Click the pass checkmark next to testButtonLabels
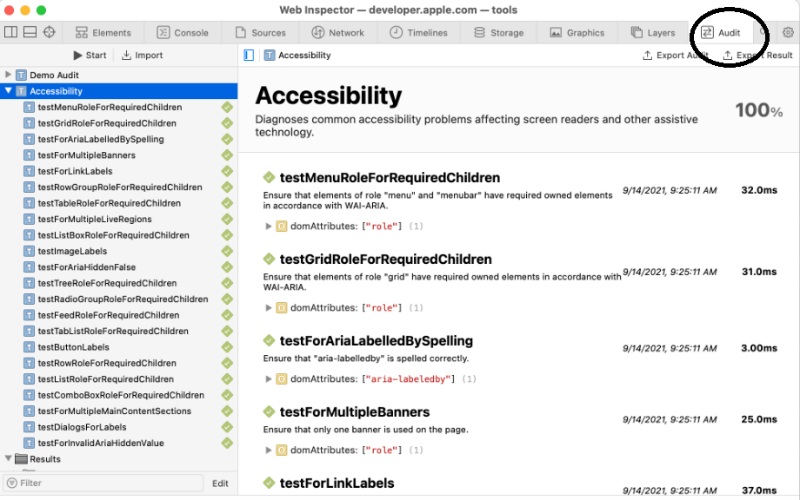This screenshot has width=800, height=500. pos(226,347)
